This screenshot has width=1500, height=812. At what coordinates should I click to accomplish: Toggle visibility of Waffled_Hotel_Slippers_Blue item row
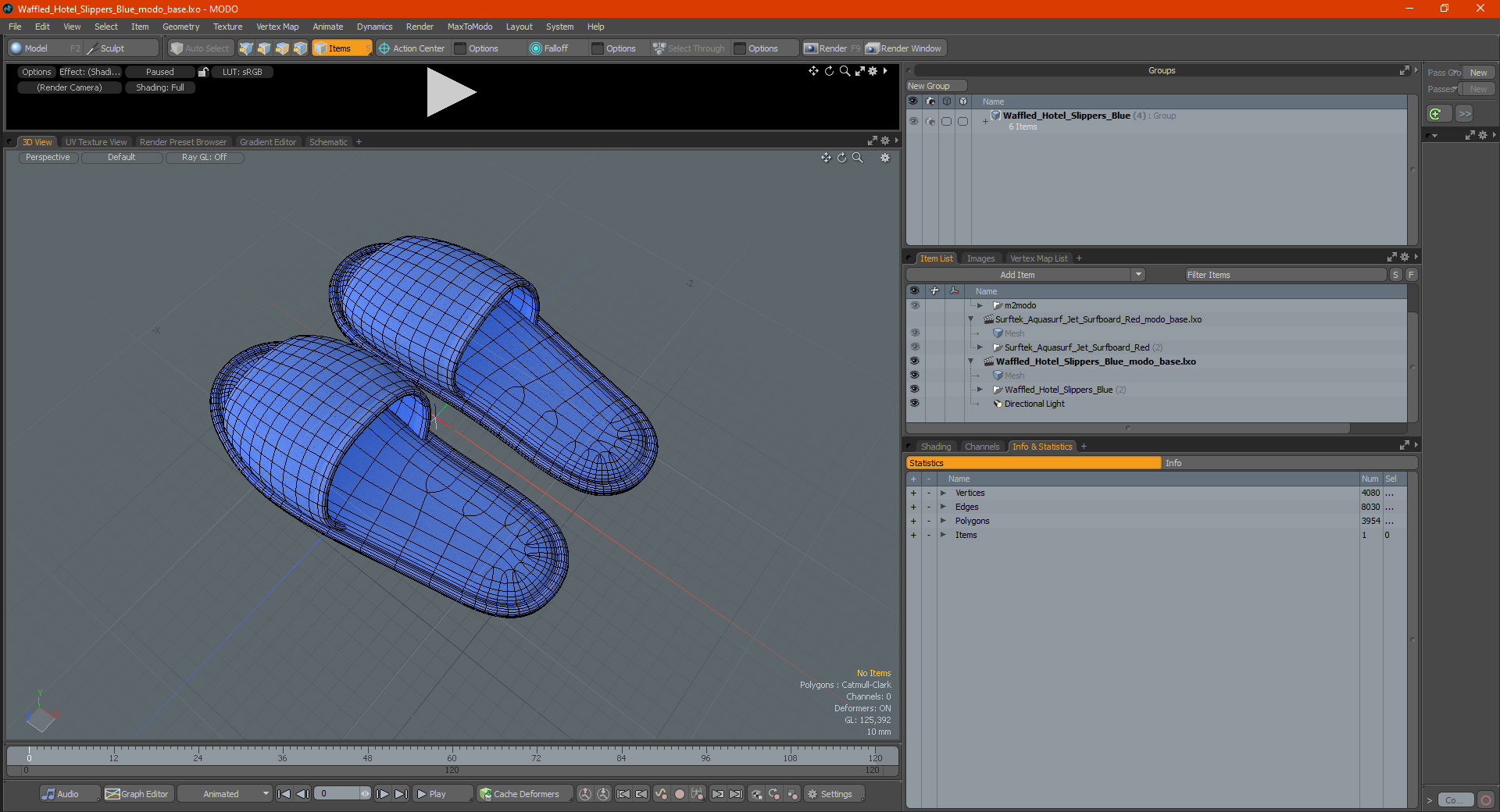pyautogui.click(x=914, y=390)
